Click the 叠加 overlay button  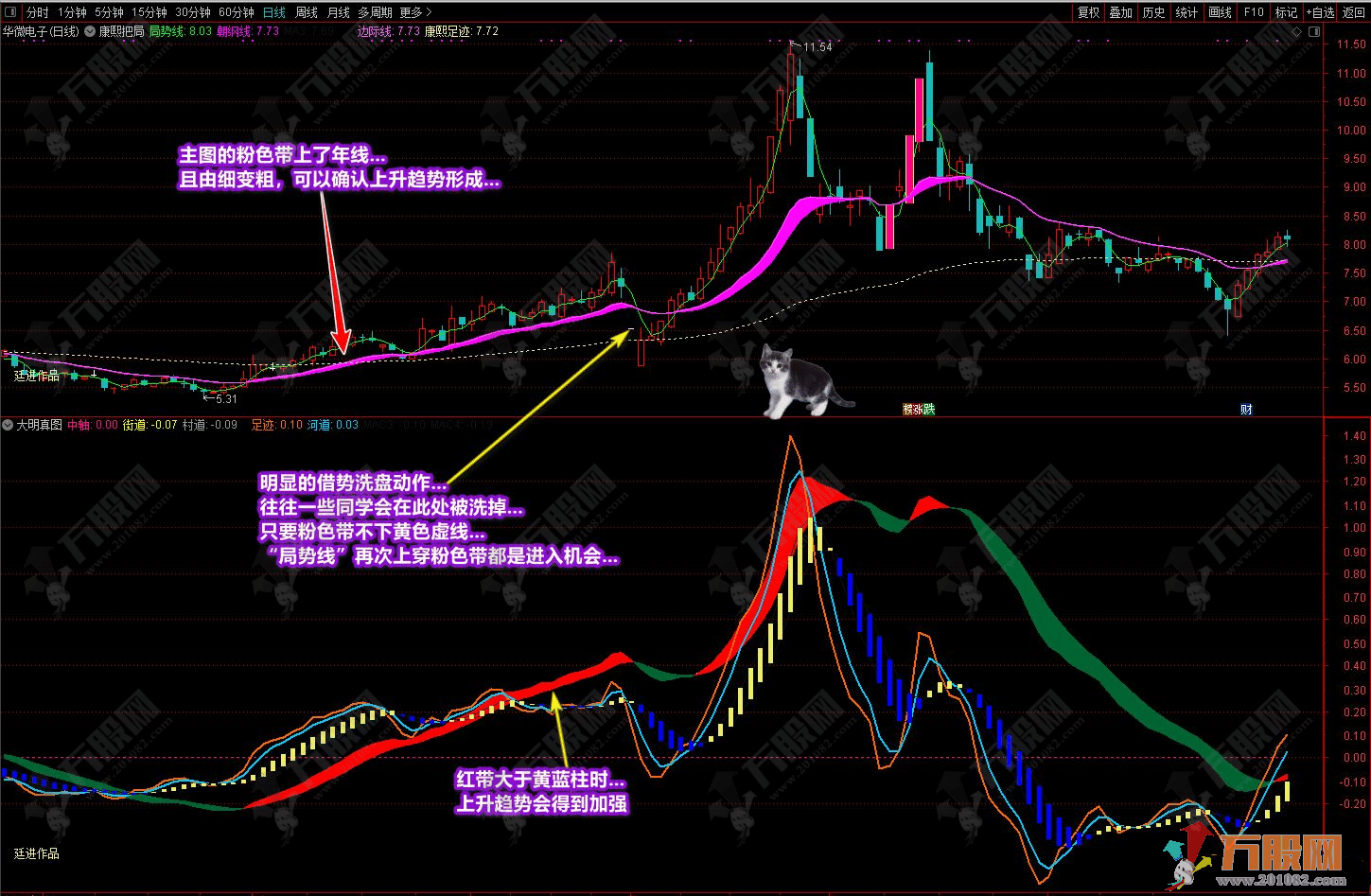pos(1121,12)
